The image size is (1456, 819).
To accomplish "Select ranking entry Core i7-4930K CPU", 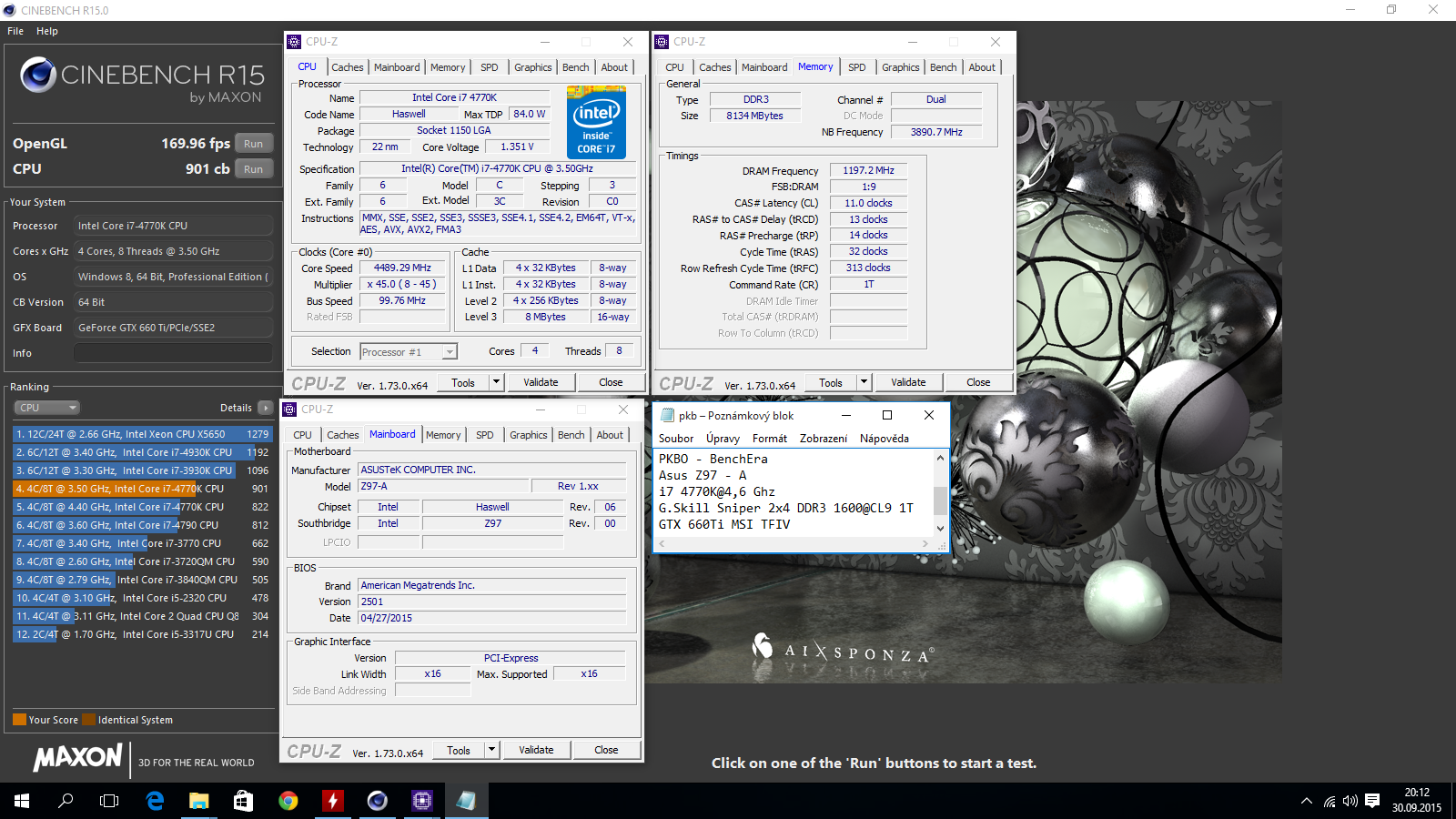I will (x=143, y=452).
